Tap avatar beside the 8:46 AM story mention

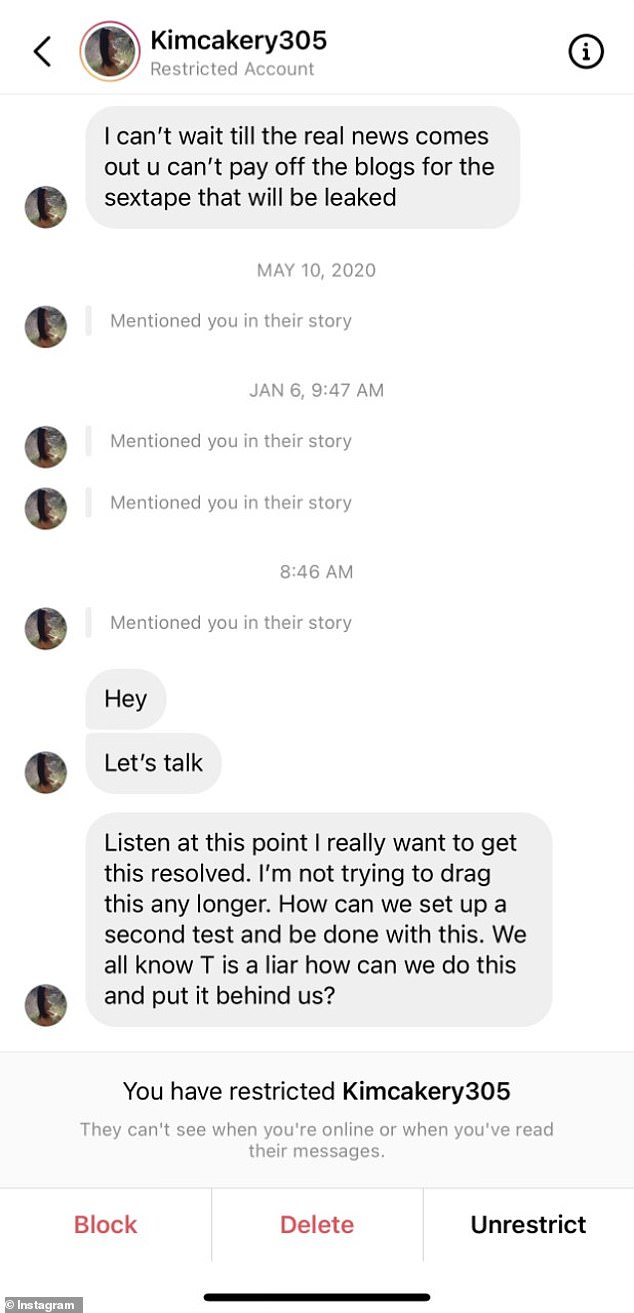tap(45, 628)
